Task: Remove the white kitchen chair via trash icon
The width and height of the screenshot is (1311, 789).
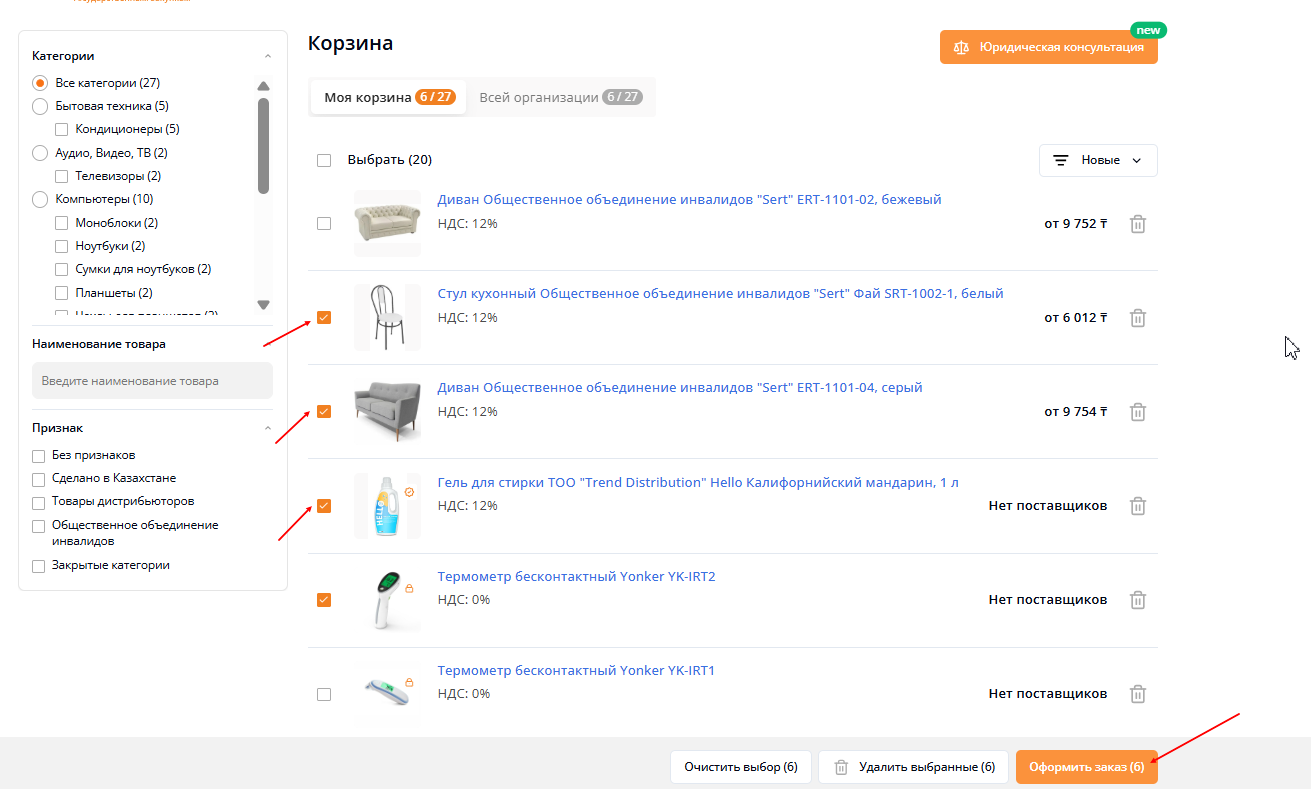Action: (1137, 318)
